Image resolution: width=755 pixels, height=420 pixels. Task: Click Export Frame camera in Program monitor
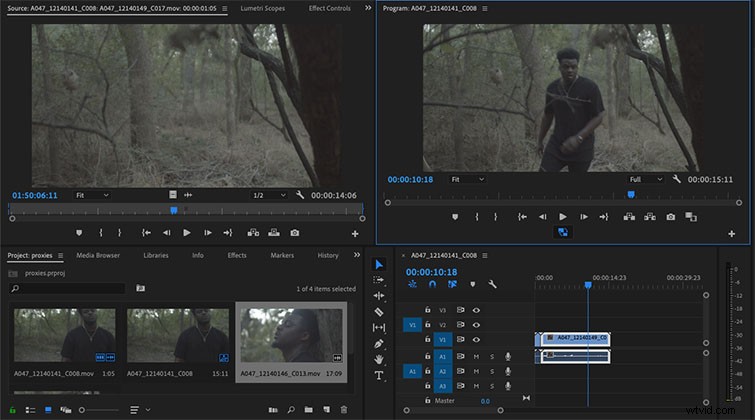[670, 217]
